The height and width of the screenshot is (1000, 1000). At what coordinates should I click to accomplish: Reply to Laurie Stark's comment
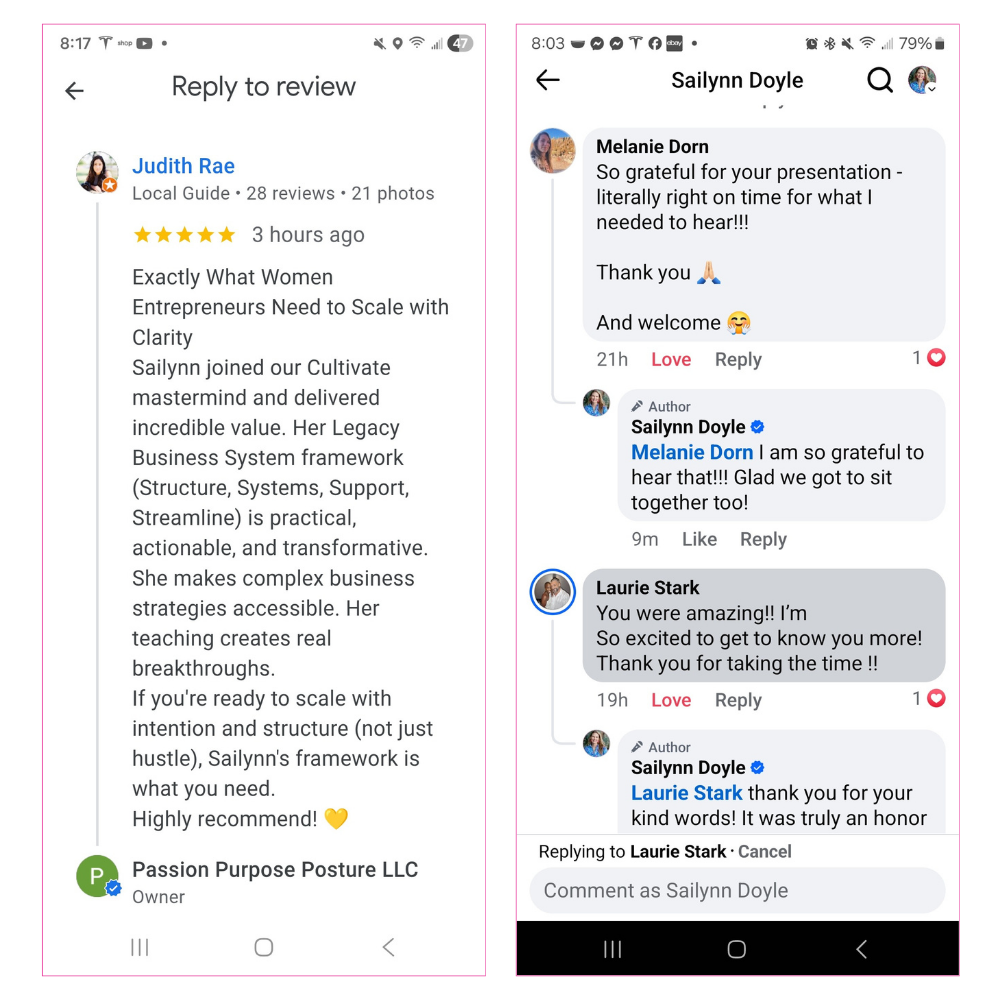(x=738, y=700)
